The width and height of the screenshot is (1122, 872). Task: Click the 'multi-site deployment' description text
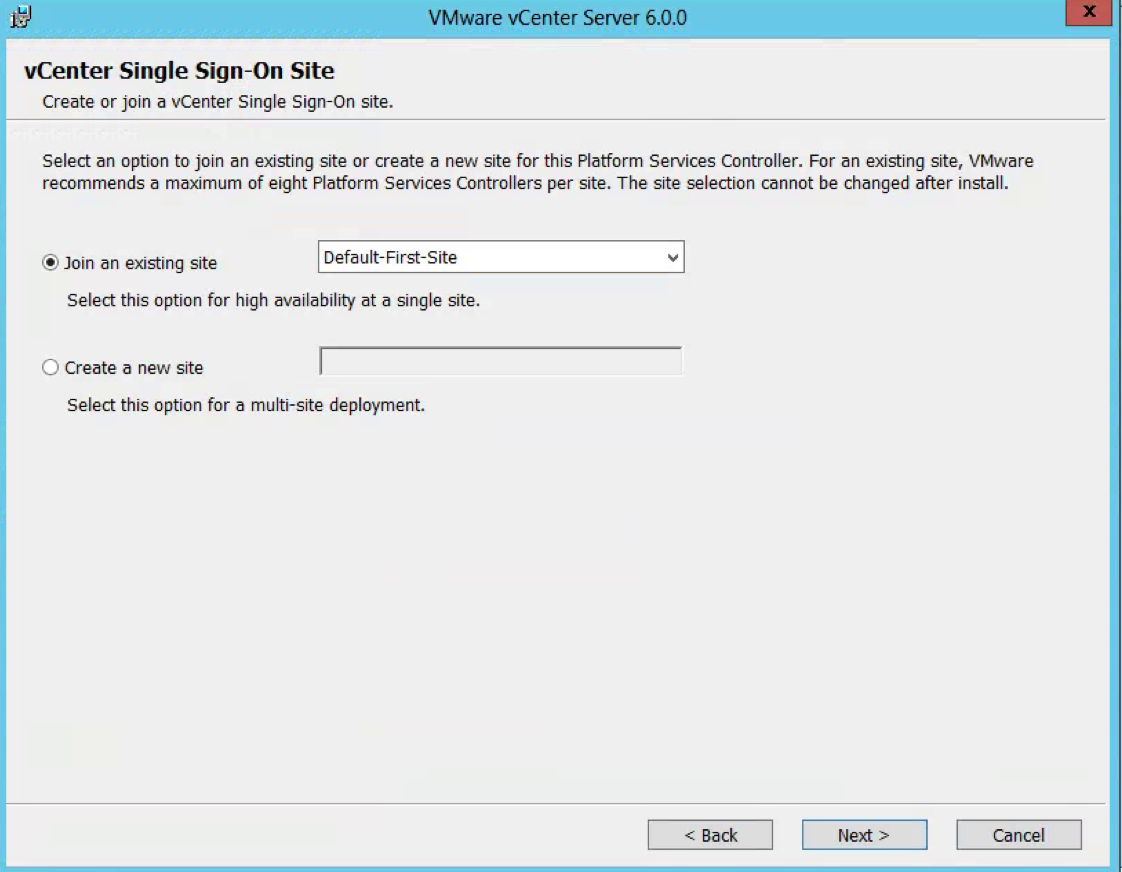246,405
